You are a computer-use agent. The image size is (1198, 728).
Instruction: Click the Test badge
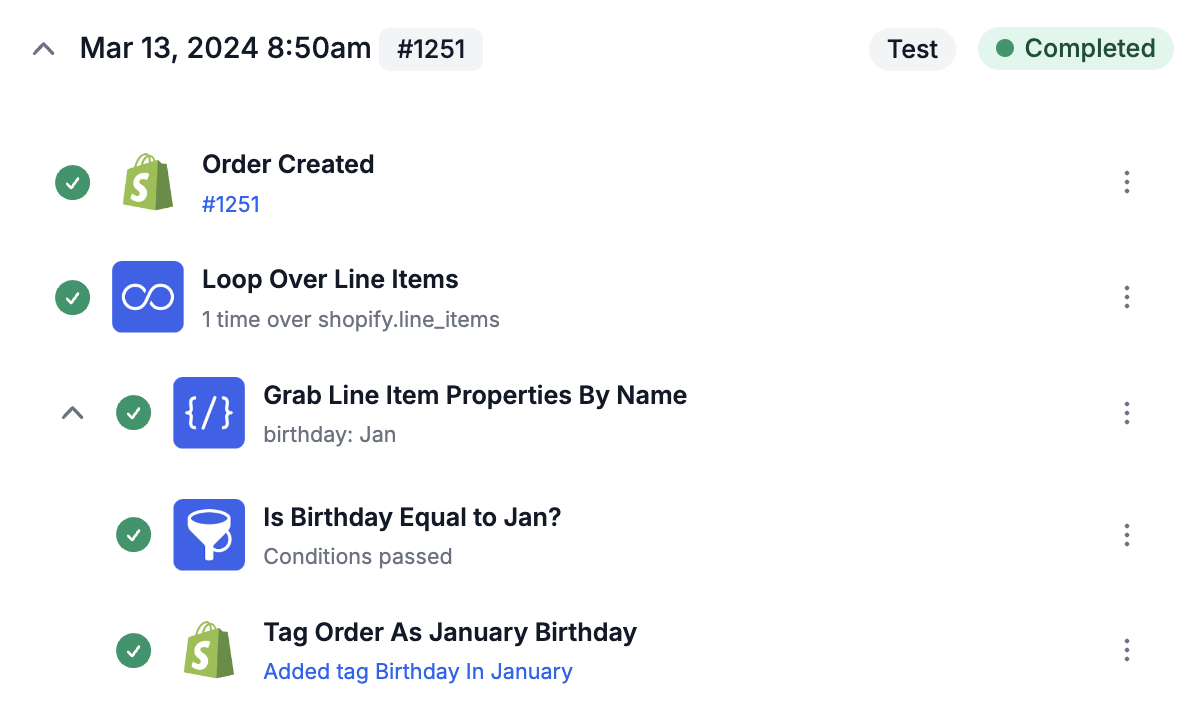click(912, 50)
